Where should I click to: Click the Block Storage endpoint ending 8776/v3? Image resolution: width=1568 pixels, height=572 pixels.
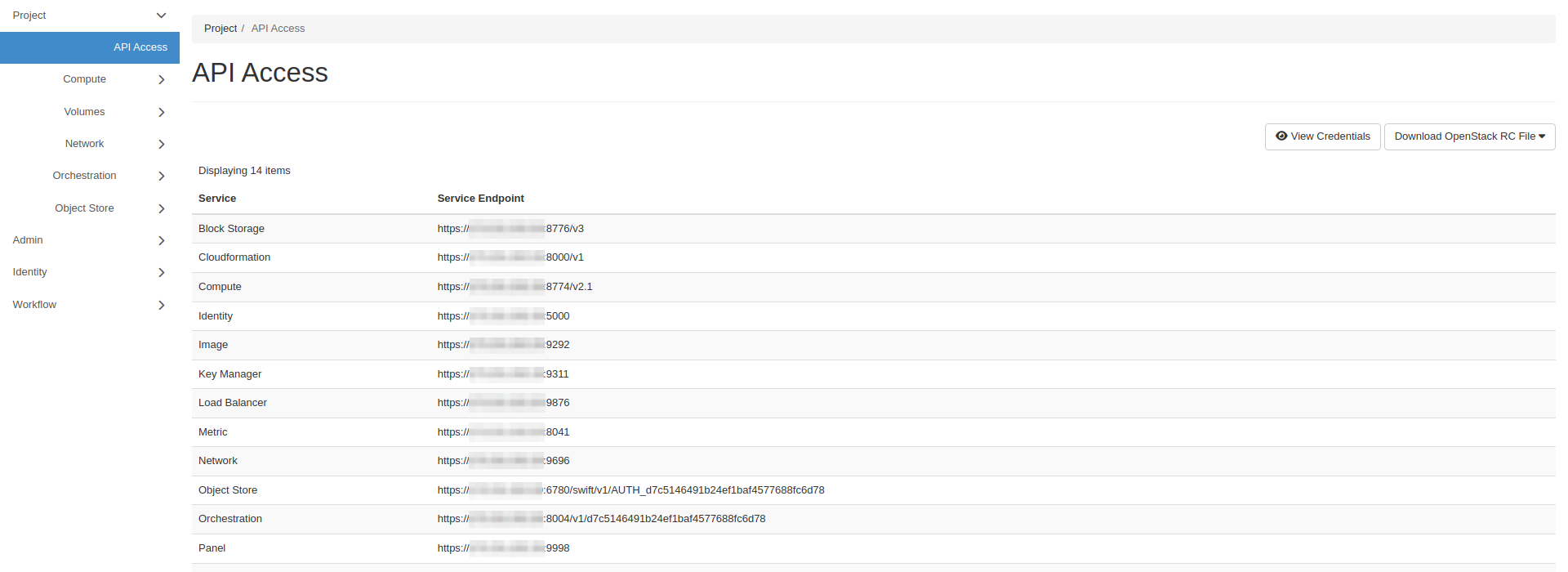[x=510, y=229]
